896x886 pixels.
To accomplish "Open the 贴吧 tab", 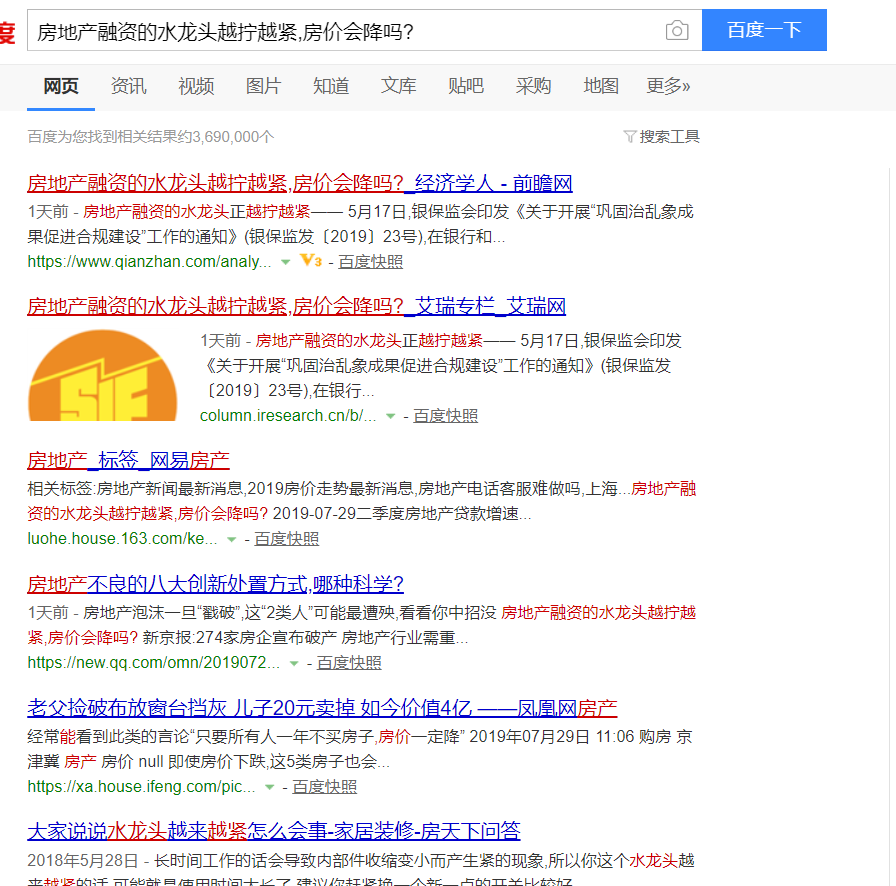I will [466, 86].
